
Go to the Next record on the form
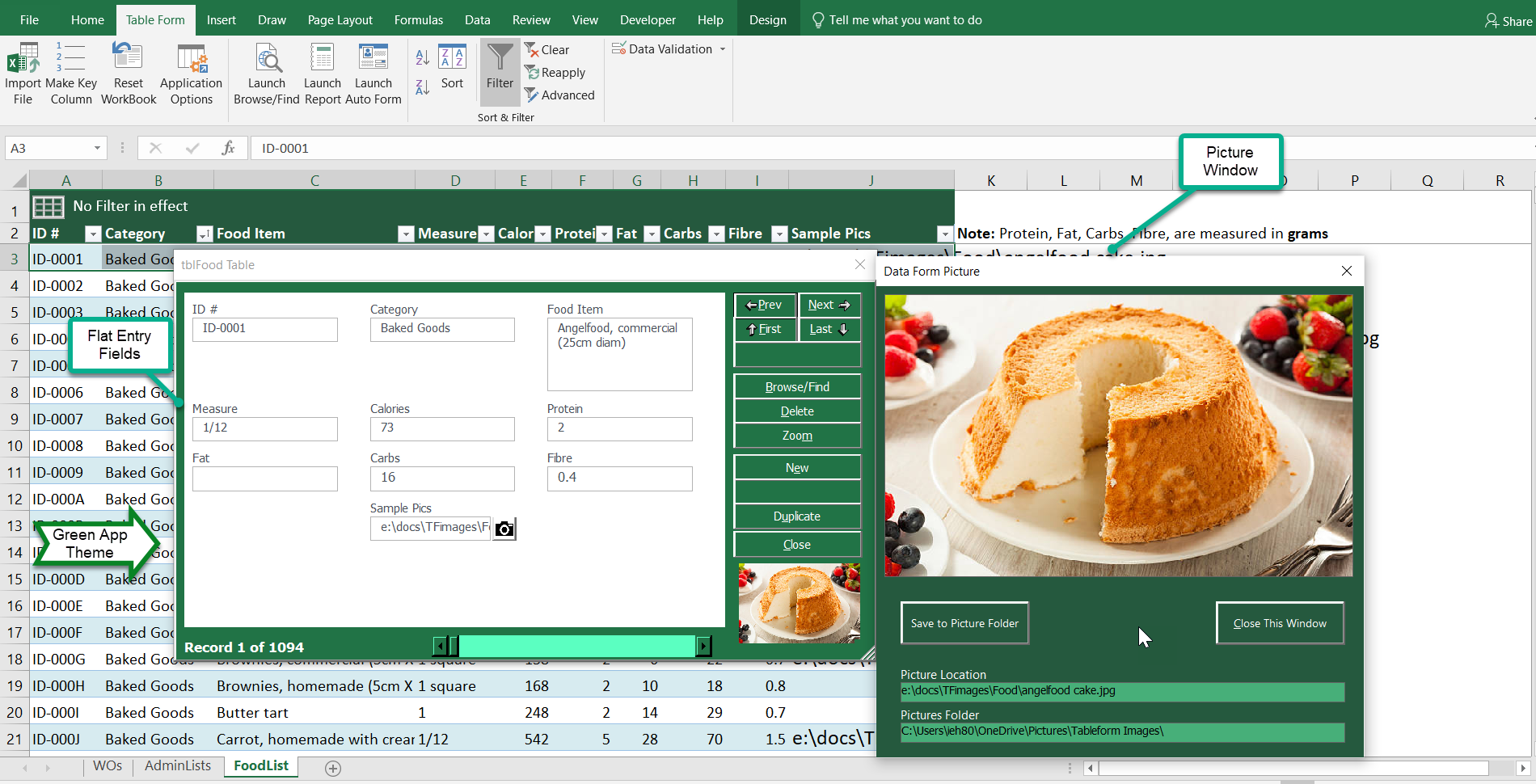point(829,305)
